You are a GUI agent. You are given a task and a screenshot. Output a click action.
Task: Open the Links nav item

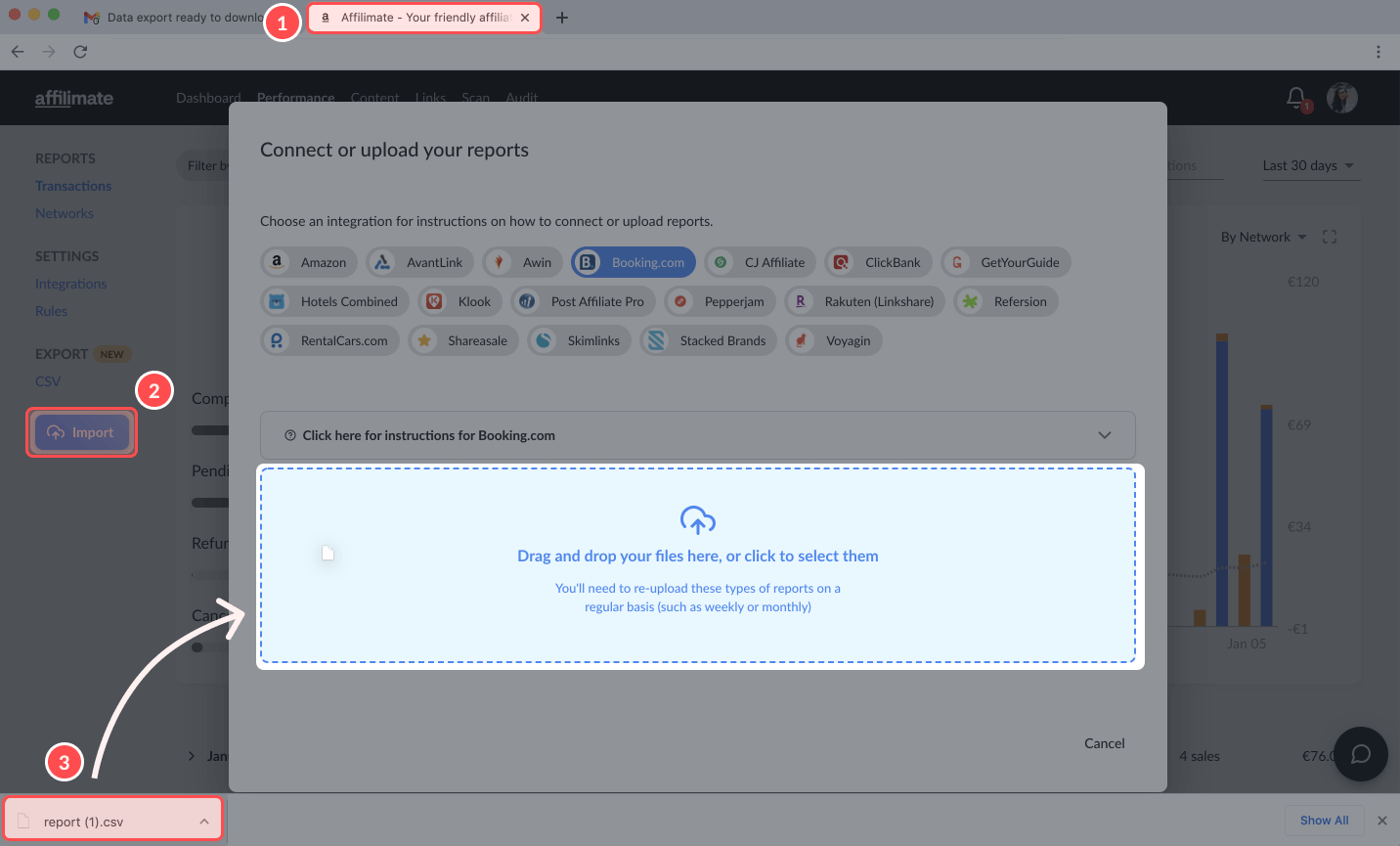(x=430, y=98)
